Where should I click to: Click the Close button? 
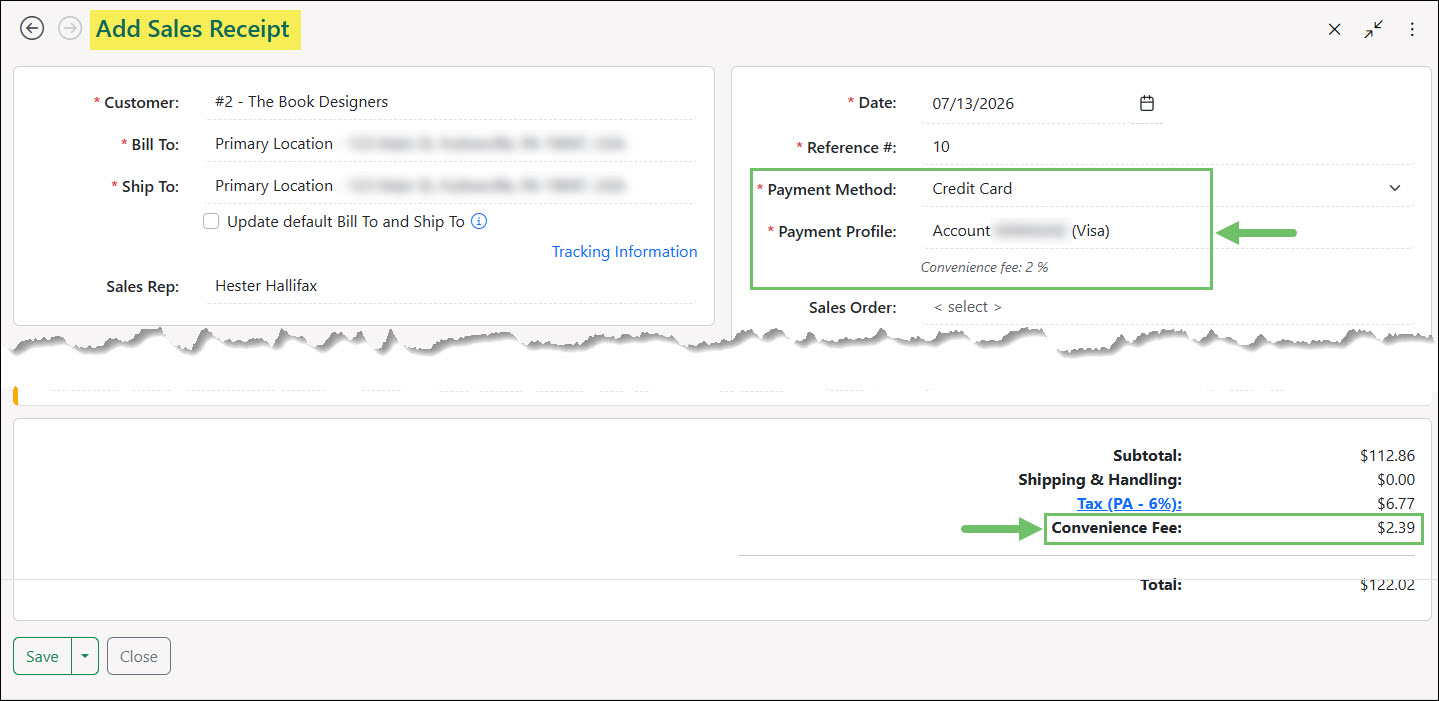tap(139, 657)
